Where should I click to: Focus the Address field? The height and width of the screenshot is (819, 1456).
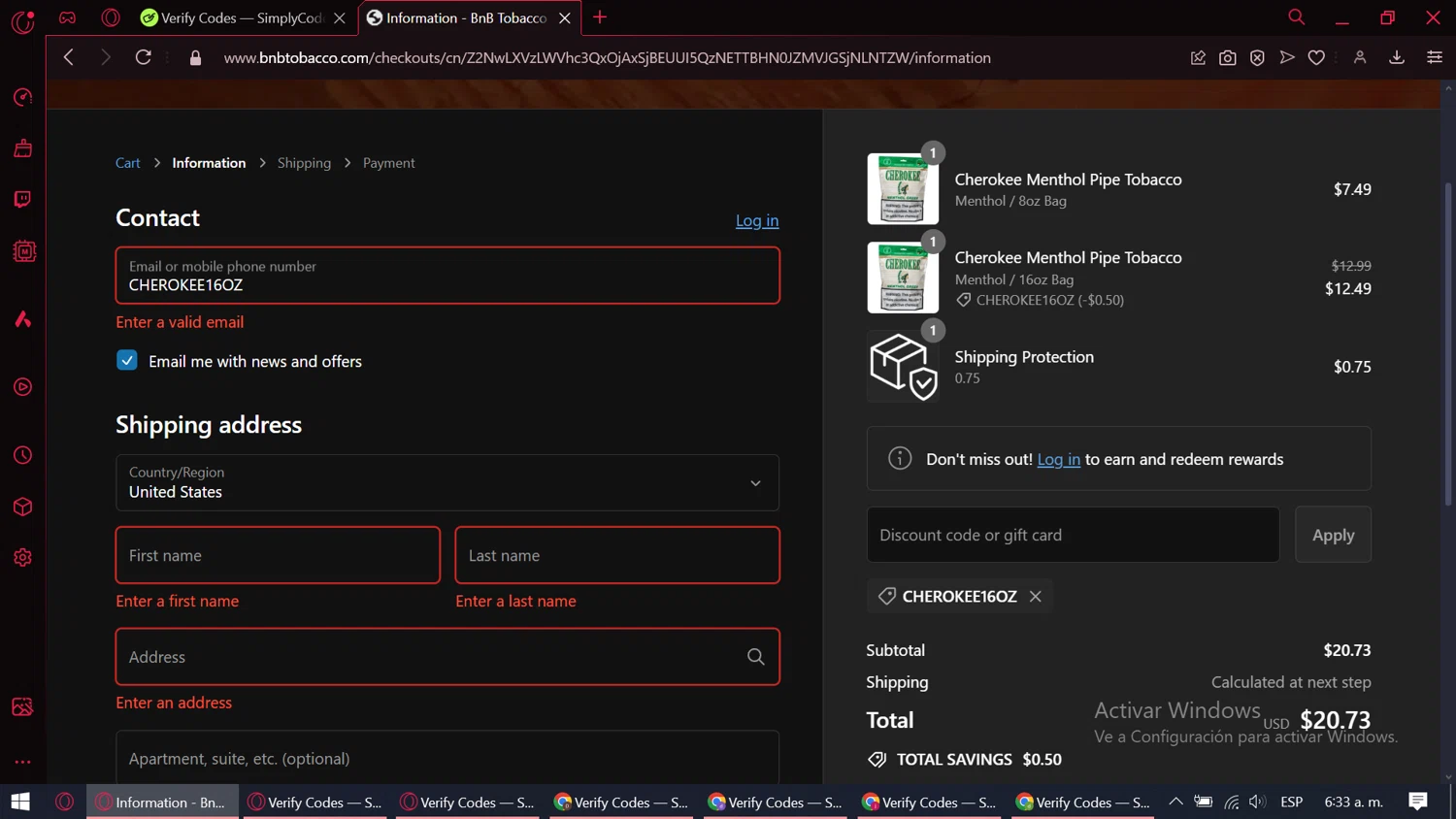click(447, 657)
